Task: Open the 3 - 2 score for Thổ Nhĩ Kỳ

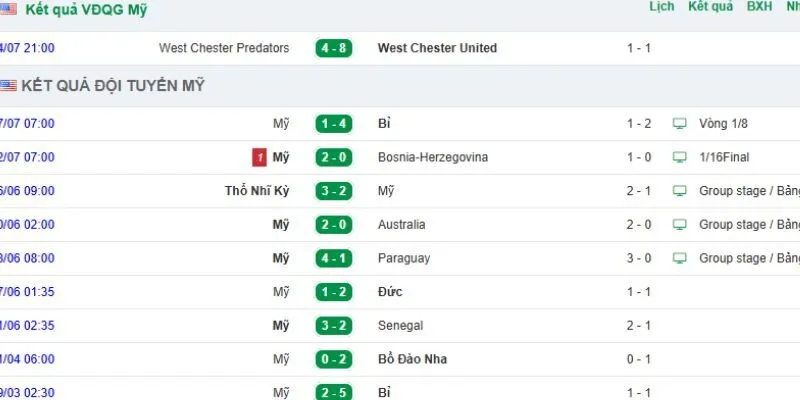Action: pos(334,191)
